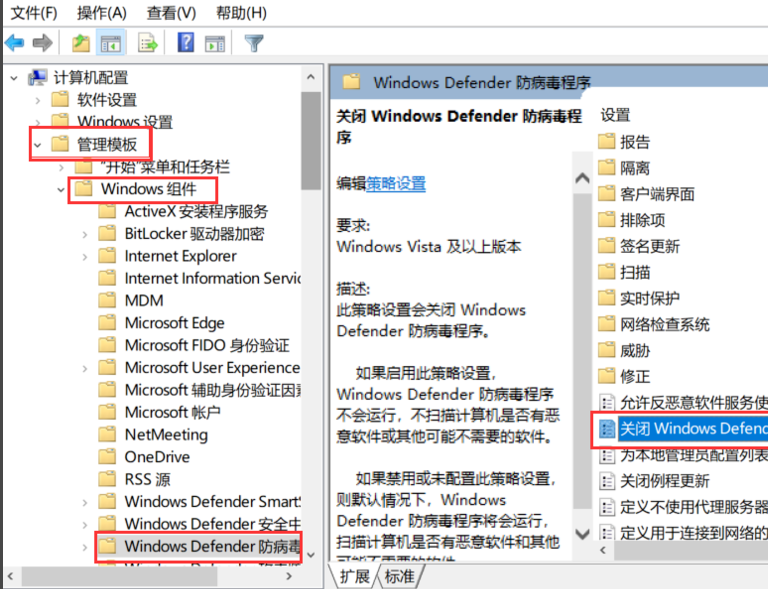Image resolution: width=768 pixels, height=589 pixels.
Task: Select the NetMeeting tree folder
Action: pos(167,435)
